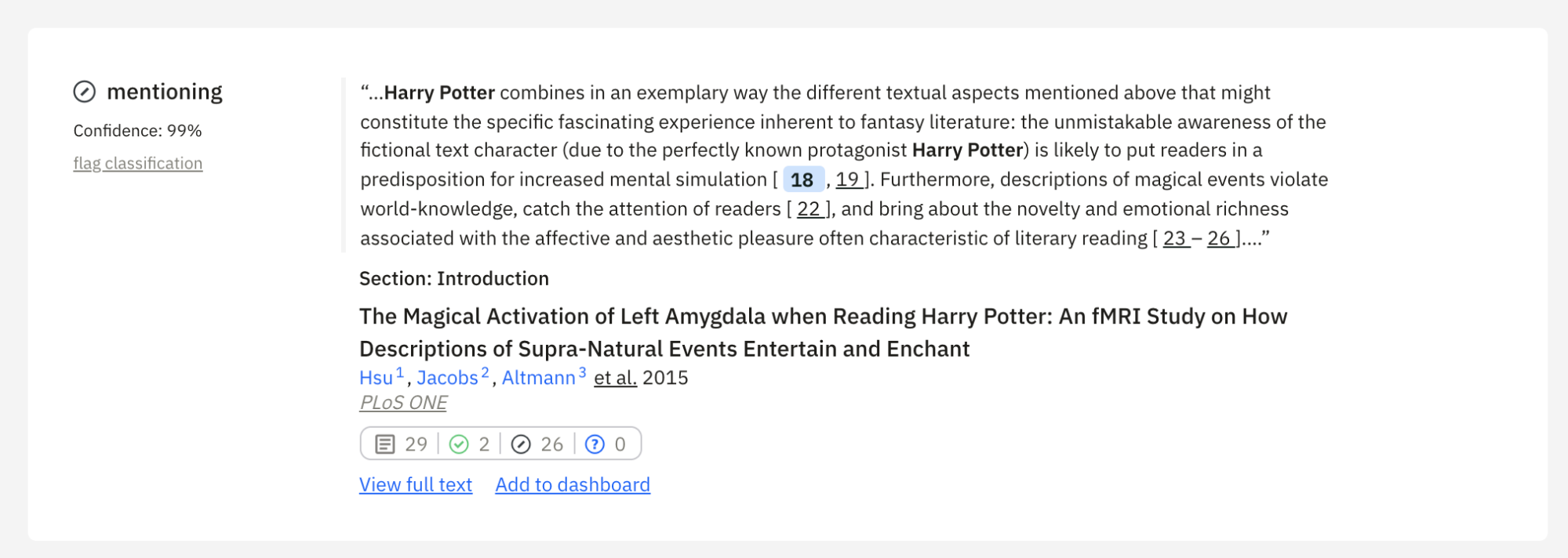
Task: Open author Jacobs's profile
Action: pos(447,378)
